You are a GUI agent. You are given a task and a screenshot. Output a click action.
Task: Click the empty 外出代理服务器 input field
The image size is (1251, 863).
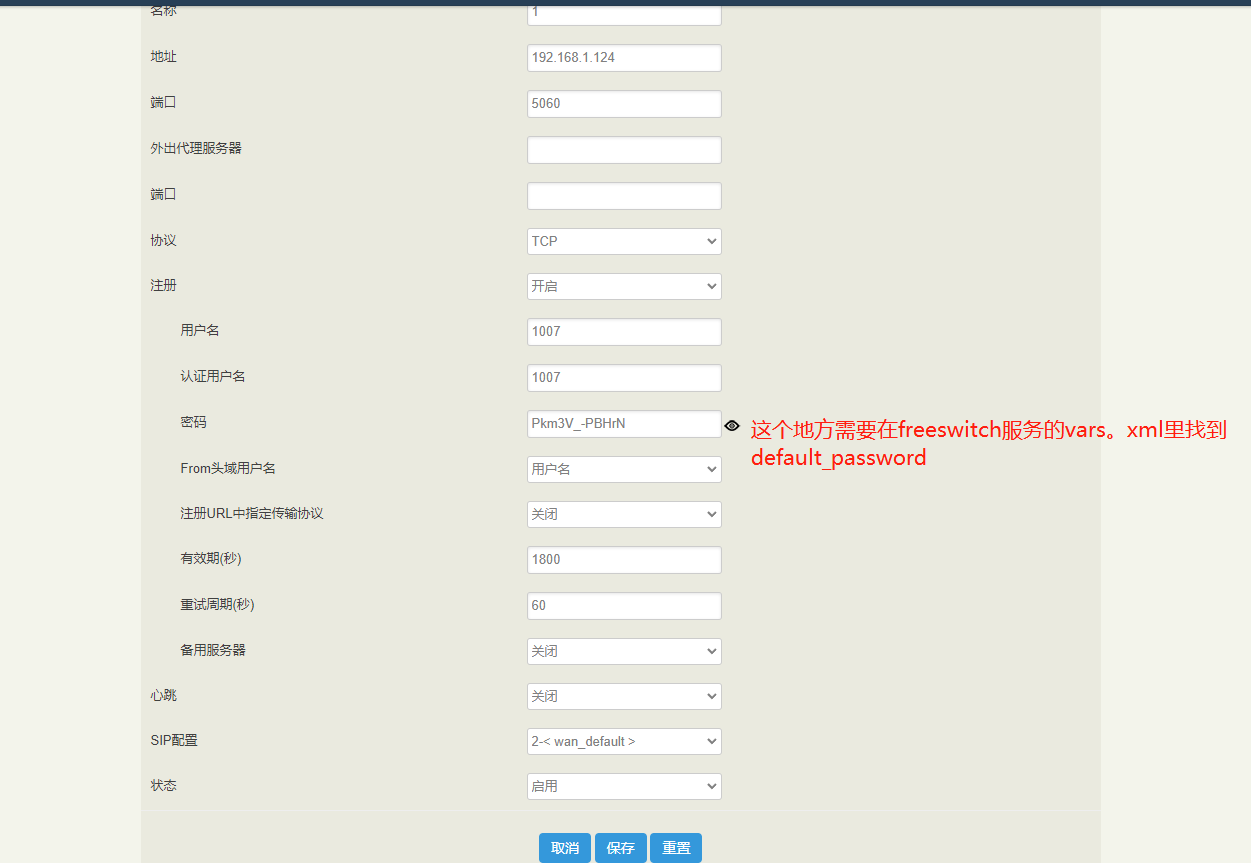(x=624, y=149)
